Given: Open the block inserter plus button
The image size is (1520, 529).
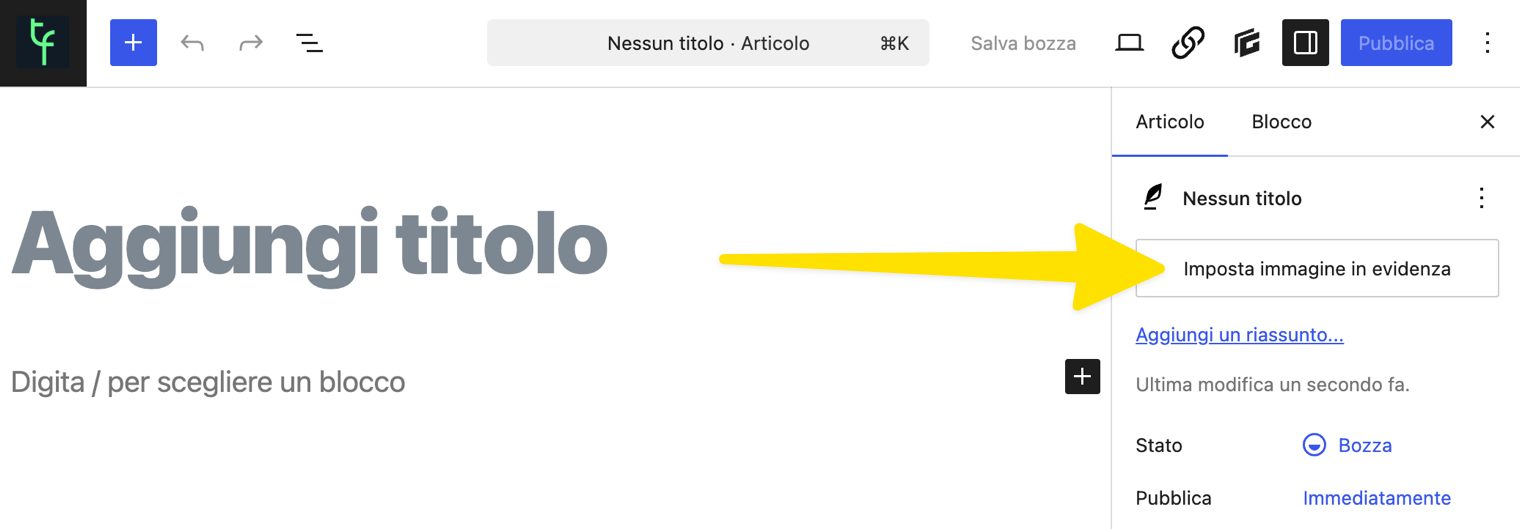Looking at the screenshot, I should point(133,43).
